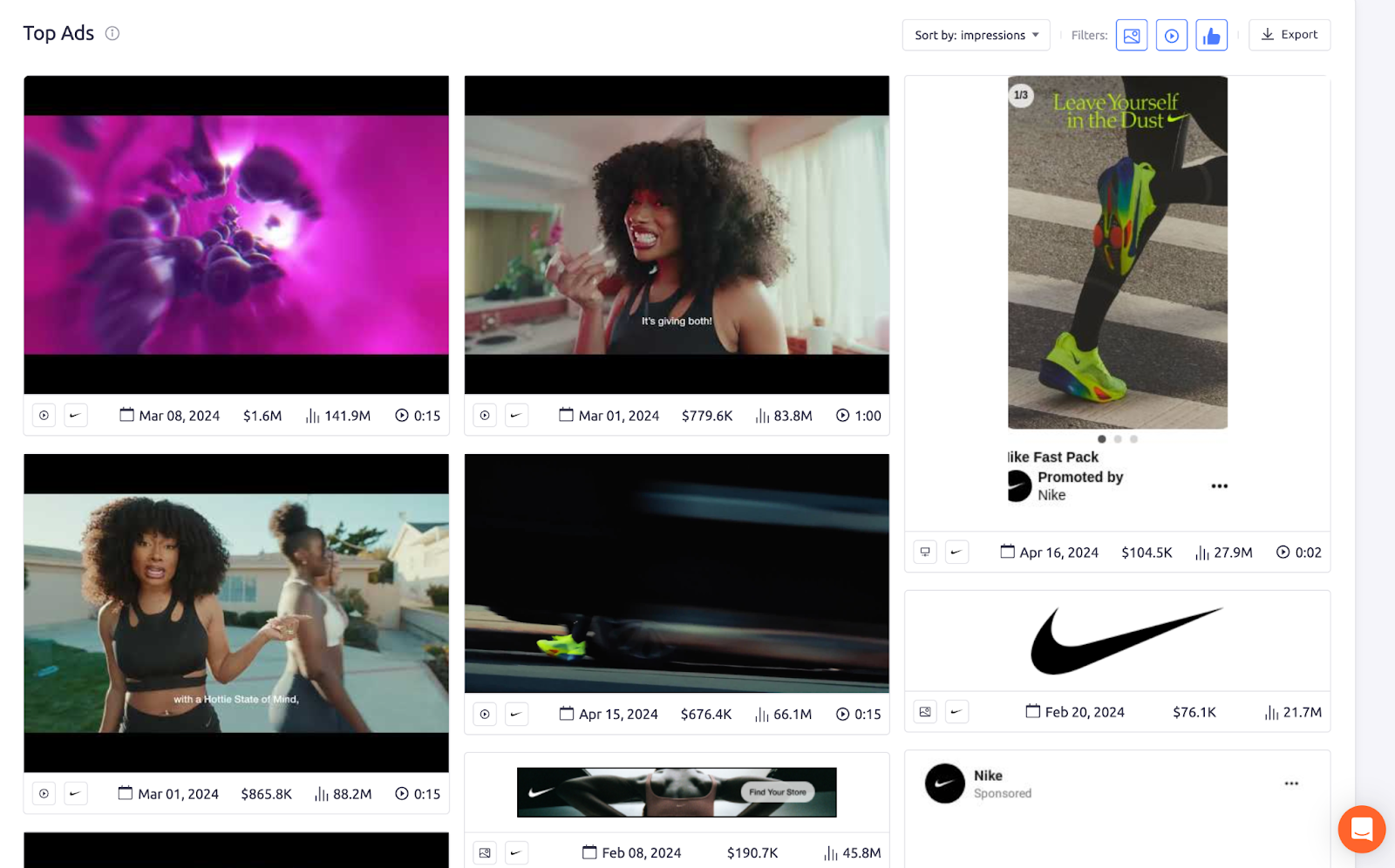Open the orange chat support widget
Screen dimensions: 1395x868
pos(1361,829)
